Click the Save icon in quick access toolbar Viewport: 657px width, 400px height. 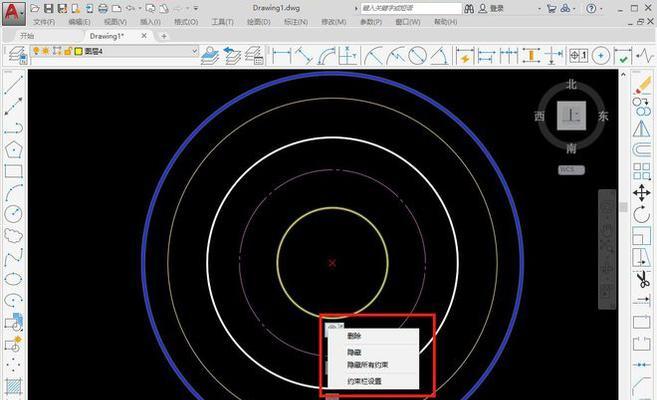click(49, 8)
